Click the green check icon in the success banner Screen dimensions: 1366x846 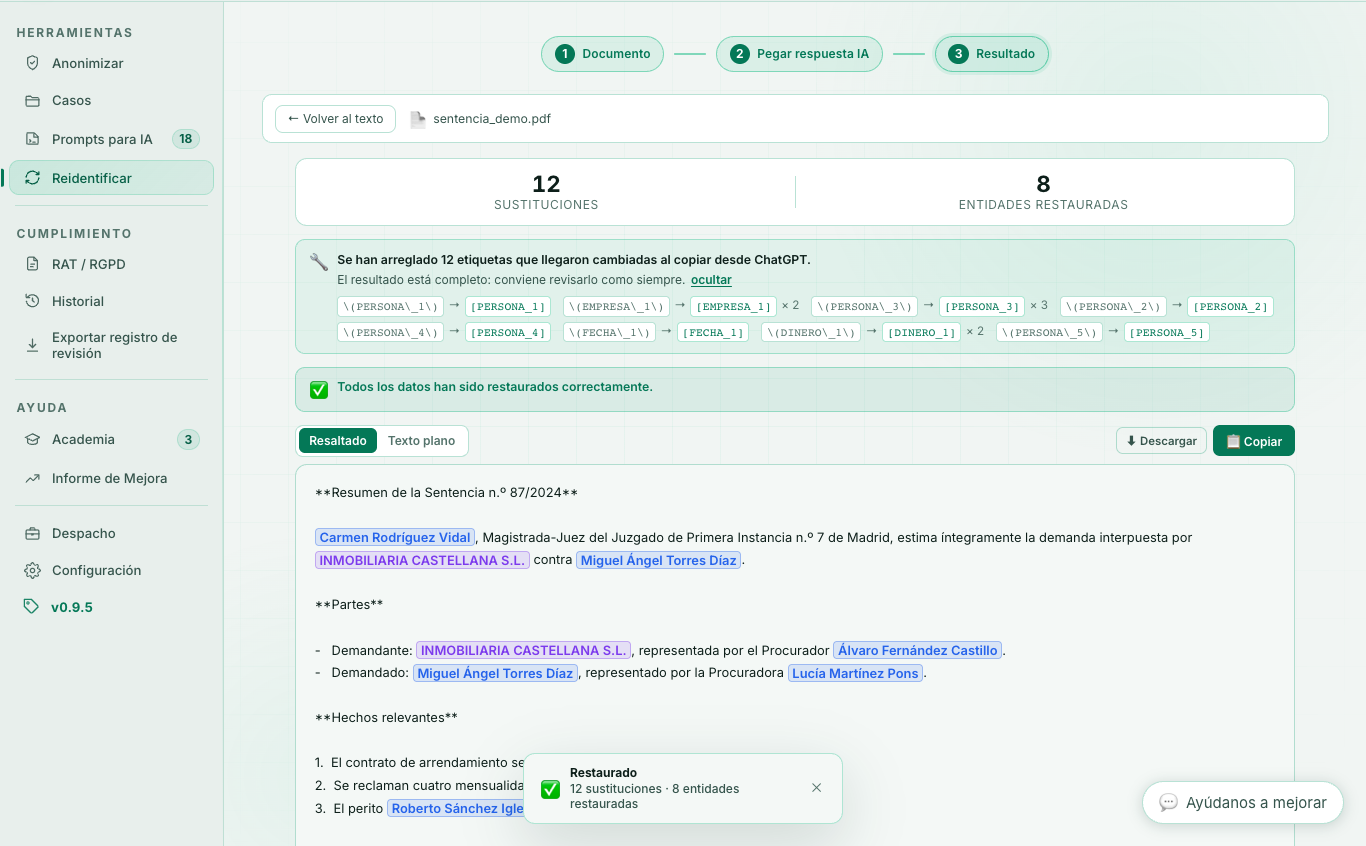click(x=319, y=389)
